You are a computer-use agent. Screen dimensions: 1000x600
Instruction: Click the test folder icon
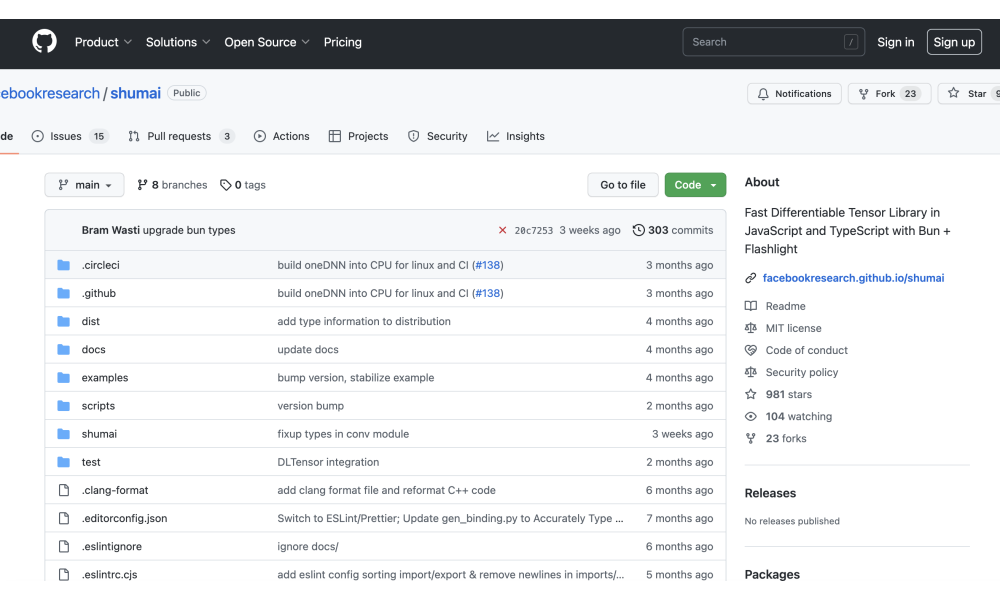point(64,462)
